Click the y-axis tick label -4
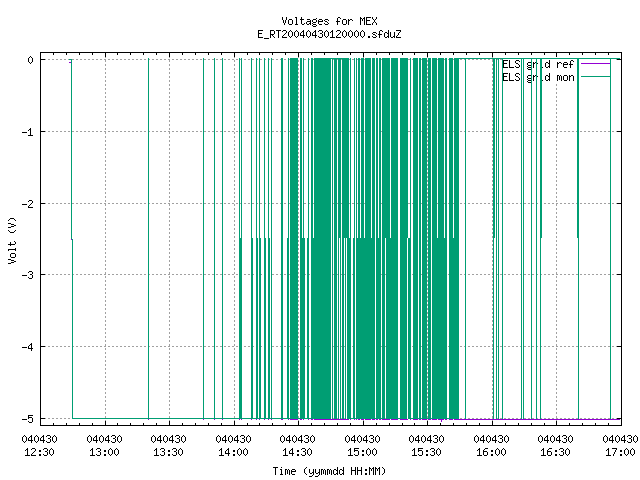 [27, 347]
